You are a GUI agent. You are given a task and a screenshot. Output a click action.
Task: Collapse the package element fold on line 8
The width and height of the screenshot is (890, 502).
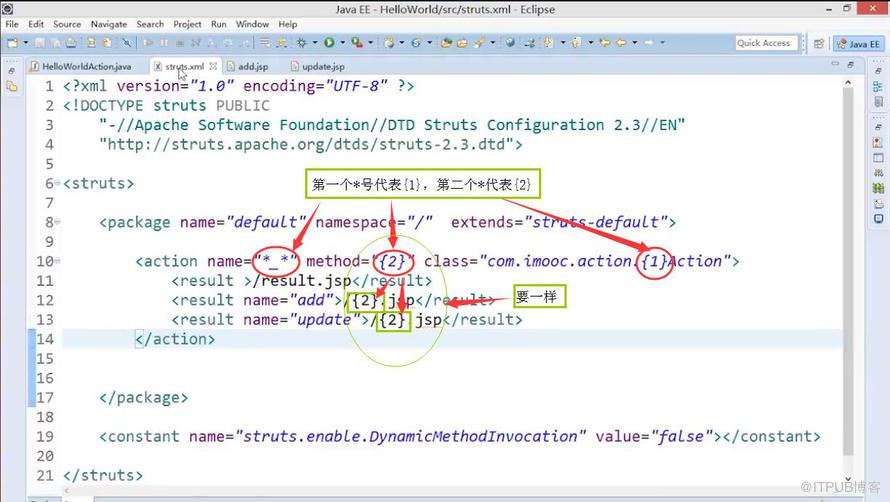pyautogui.click(x=57, y=221)
